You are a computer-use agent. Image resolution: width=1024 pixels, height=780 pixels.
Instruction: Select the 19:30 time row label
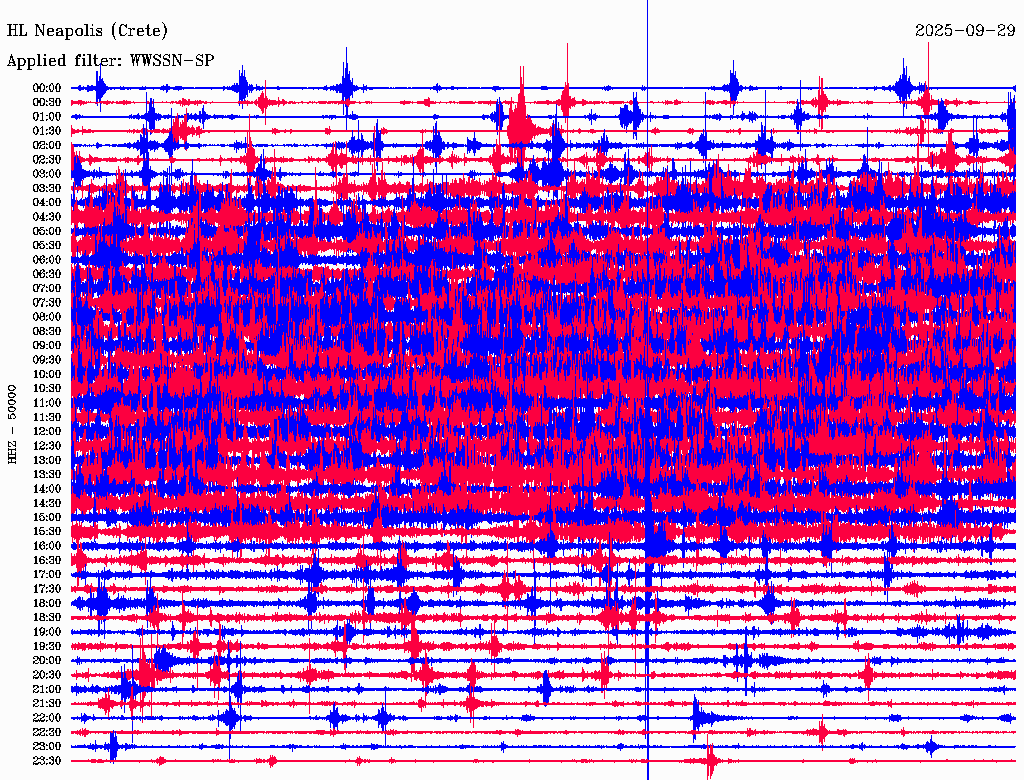coord(47,647)
